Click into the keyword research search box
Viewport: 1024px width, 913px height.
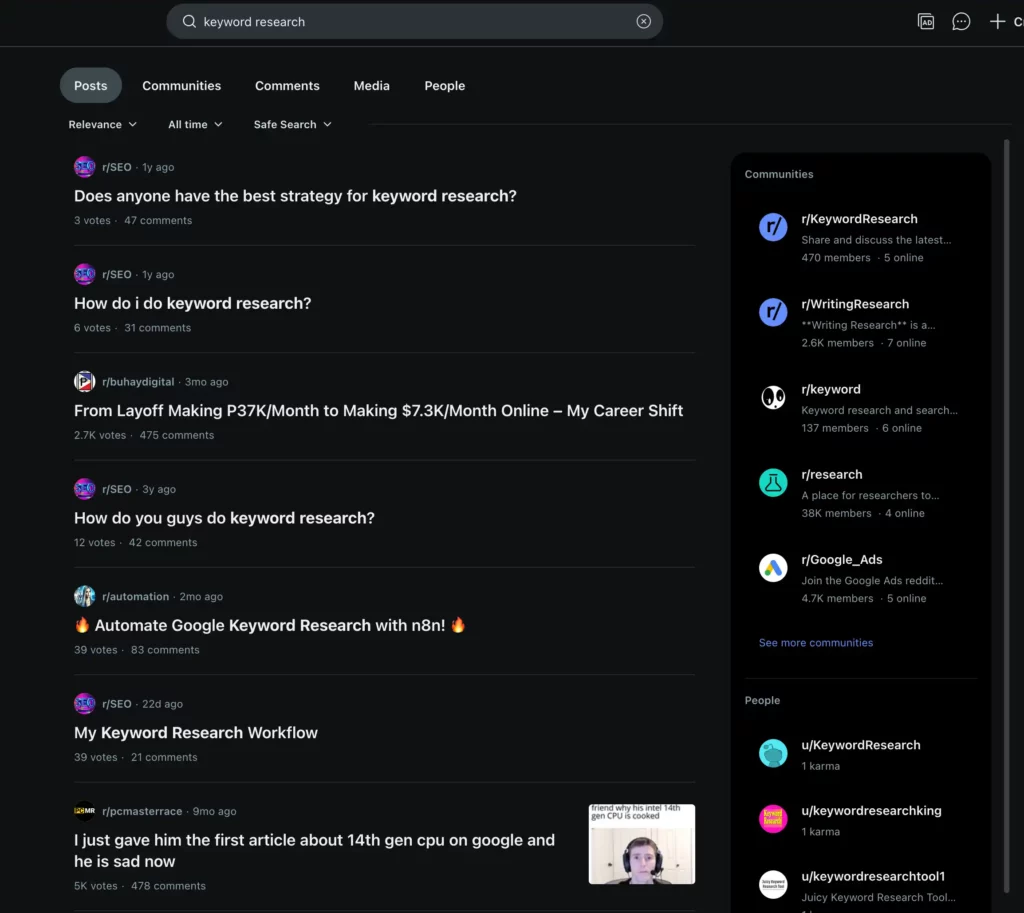(x=410, y=22)
